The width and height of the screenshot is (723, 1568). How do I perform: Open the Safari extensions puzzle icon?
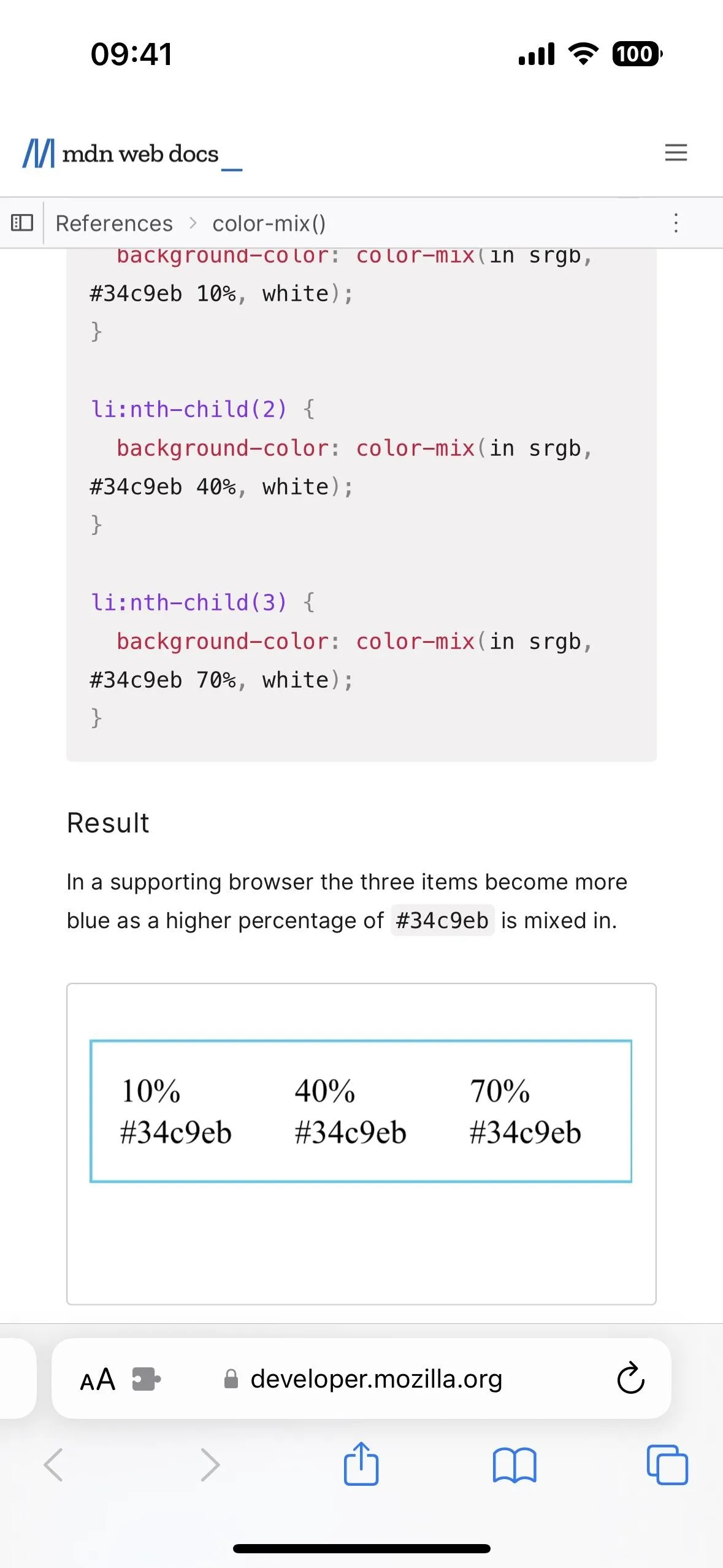(147, 1379)
